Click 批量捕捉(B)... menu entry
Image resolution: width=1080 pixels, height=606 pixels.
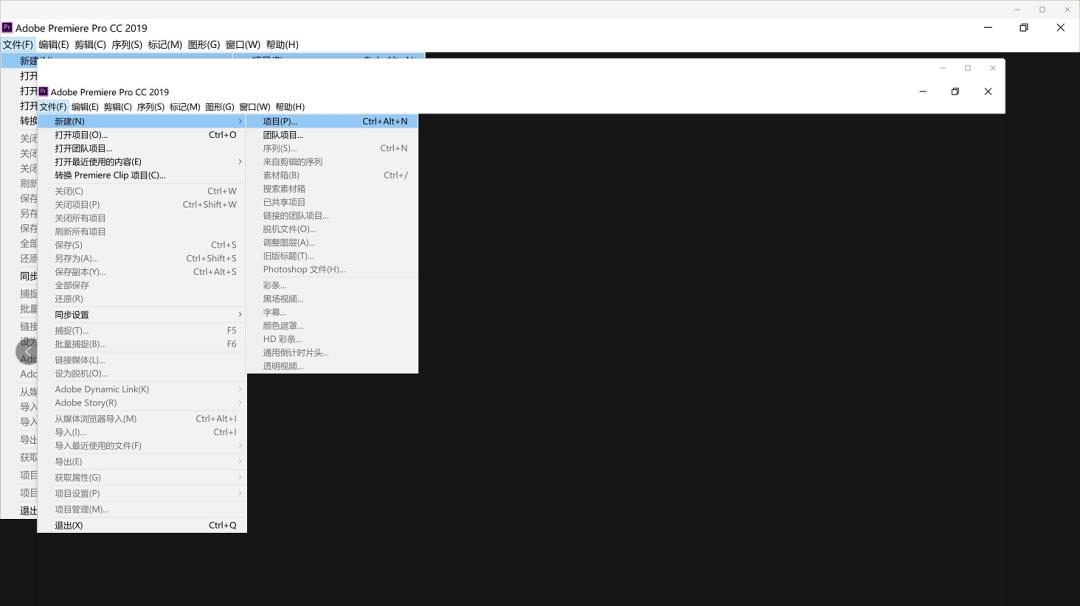pos(142,344)
